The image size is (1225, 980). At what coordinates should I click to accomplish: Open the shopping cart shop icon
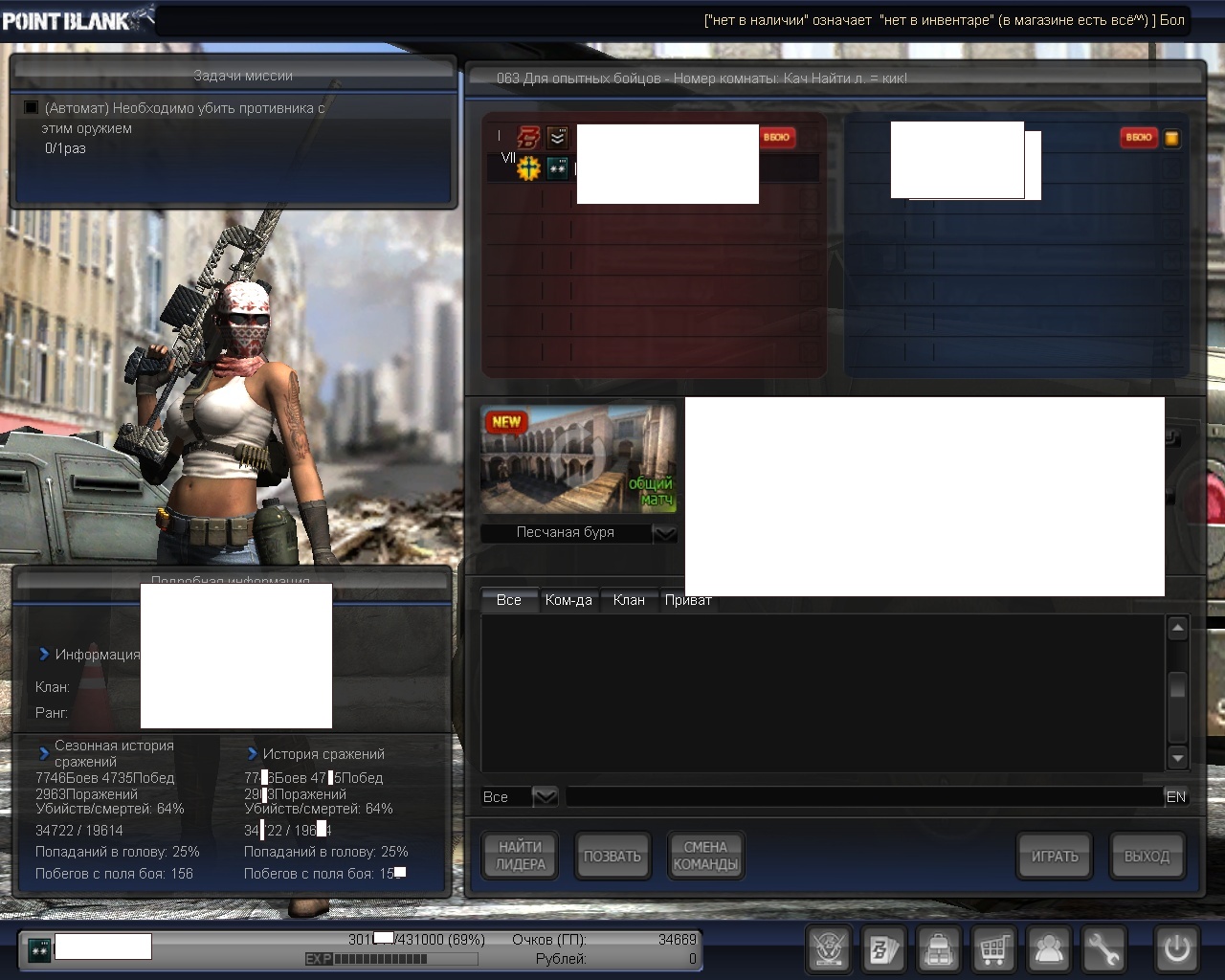pos(993,949)
